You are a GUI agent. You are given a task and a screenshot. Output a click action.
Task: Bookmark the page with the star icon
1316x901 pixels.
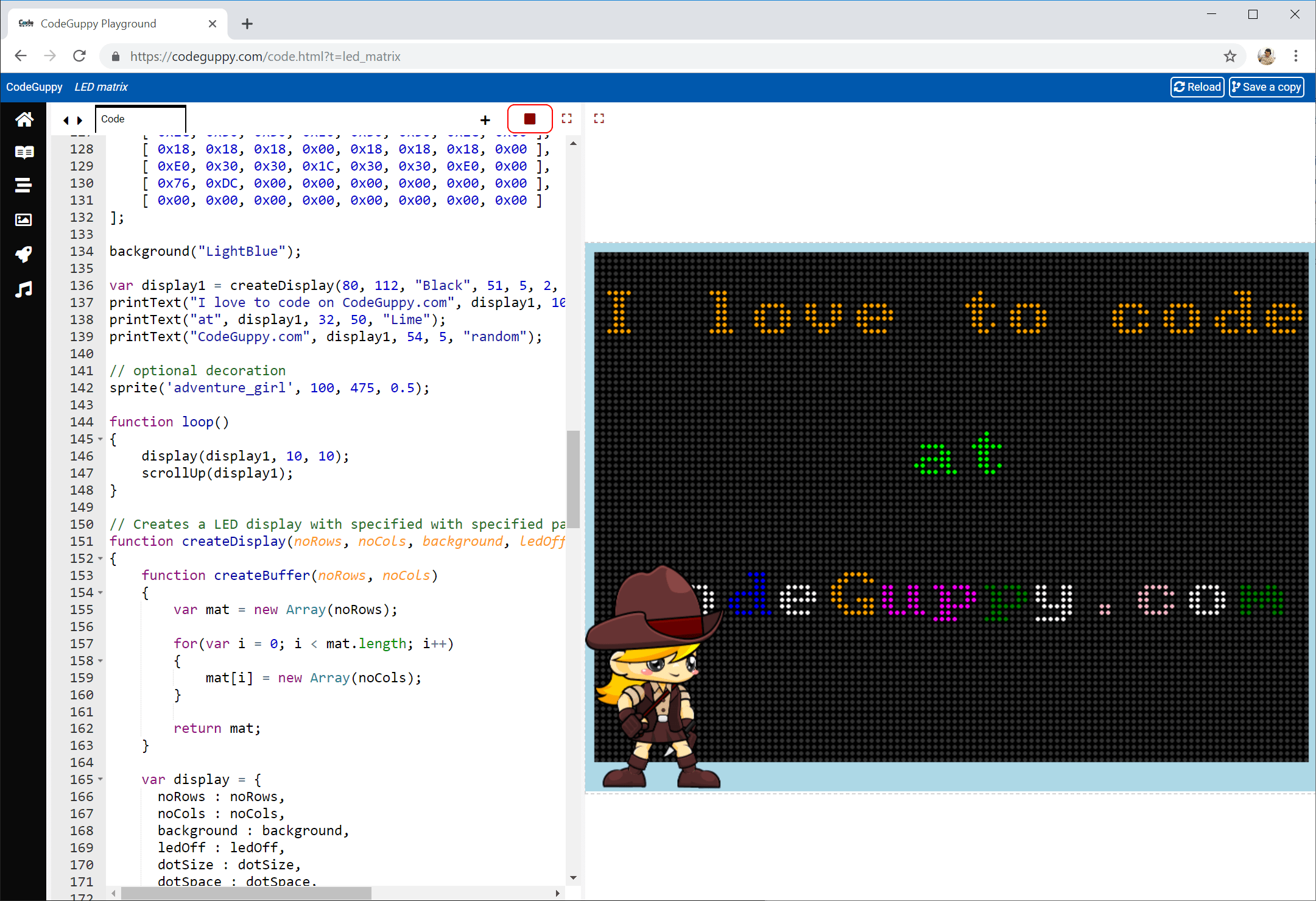point(1231,56)
